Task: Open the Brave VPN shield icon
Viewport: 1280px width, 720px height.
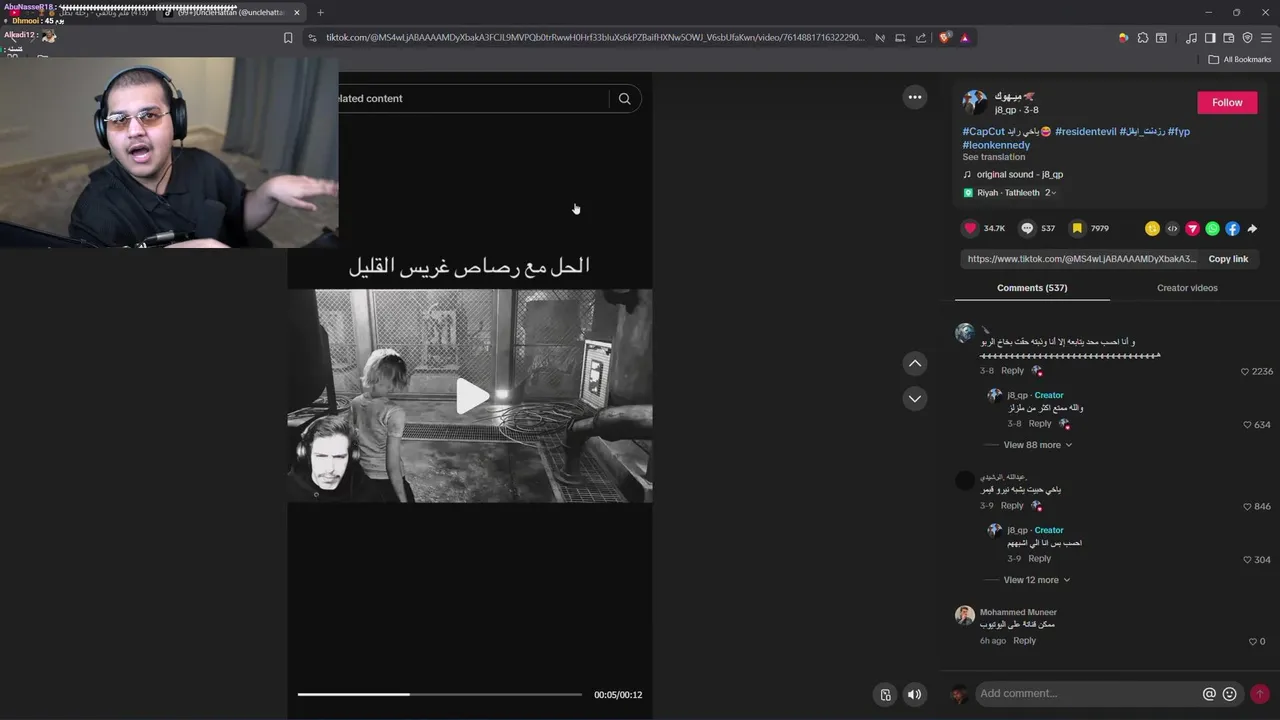Action: (x=1247, y=38)
